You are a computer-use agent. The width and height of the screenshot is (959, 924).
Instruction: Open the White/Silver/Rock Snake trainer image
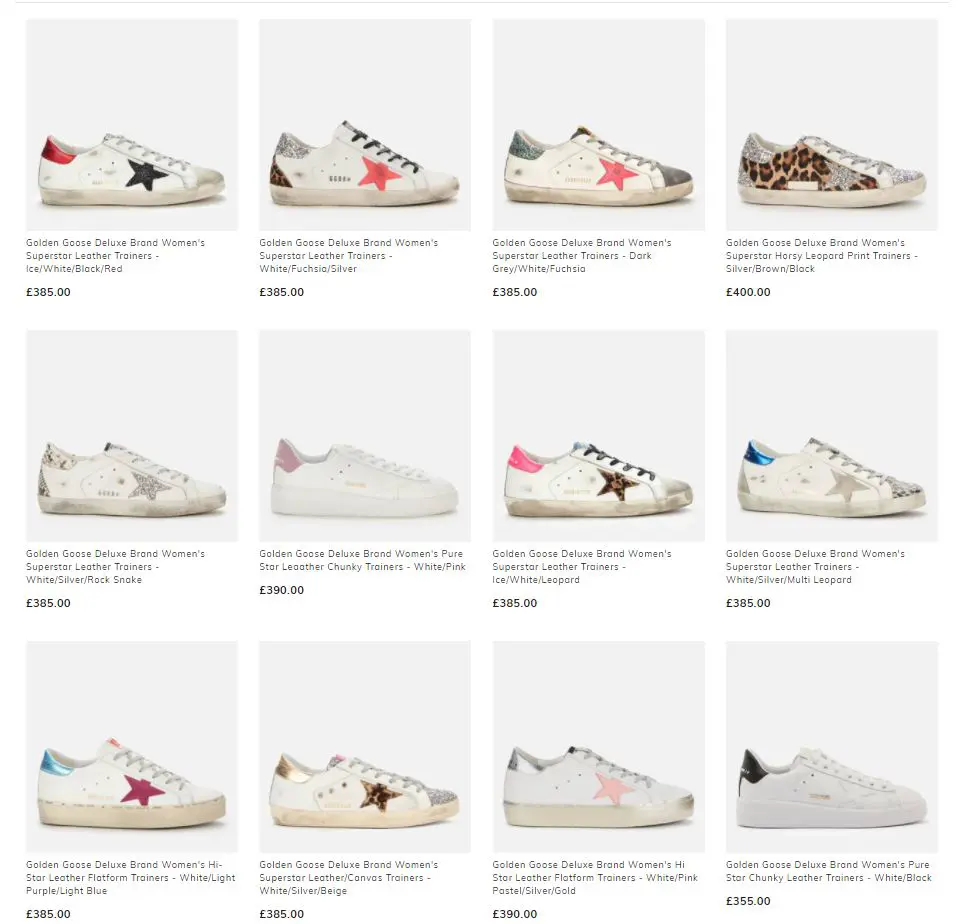(x=132, y=436)
